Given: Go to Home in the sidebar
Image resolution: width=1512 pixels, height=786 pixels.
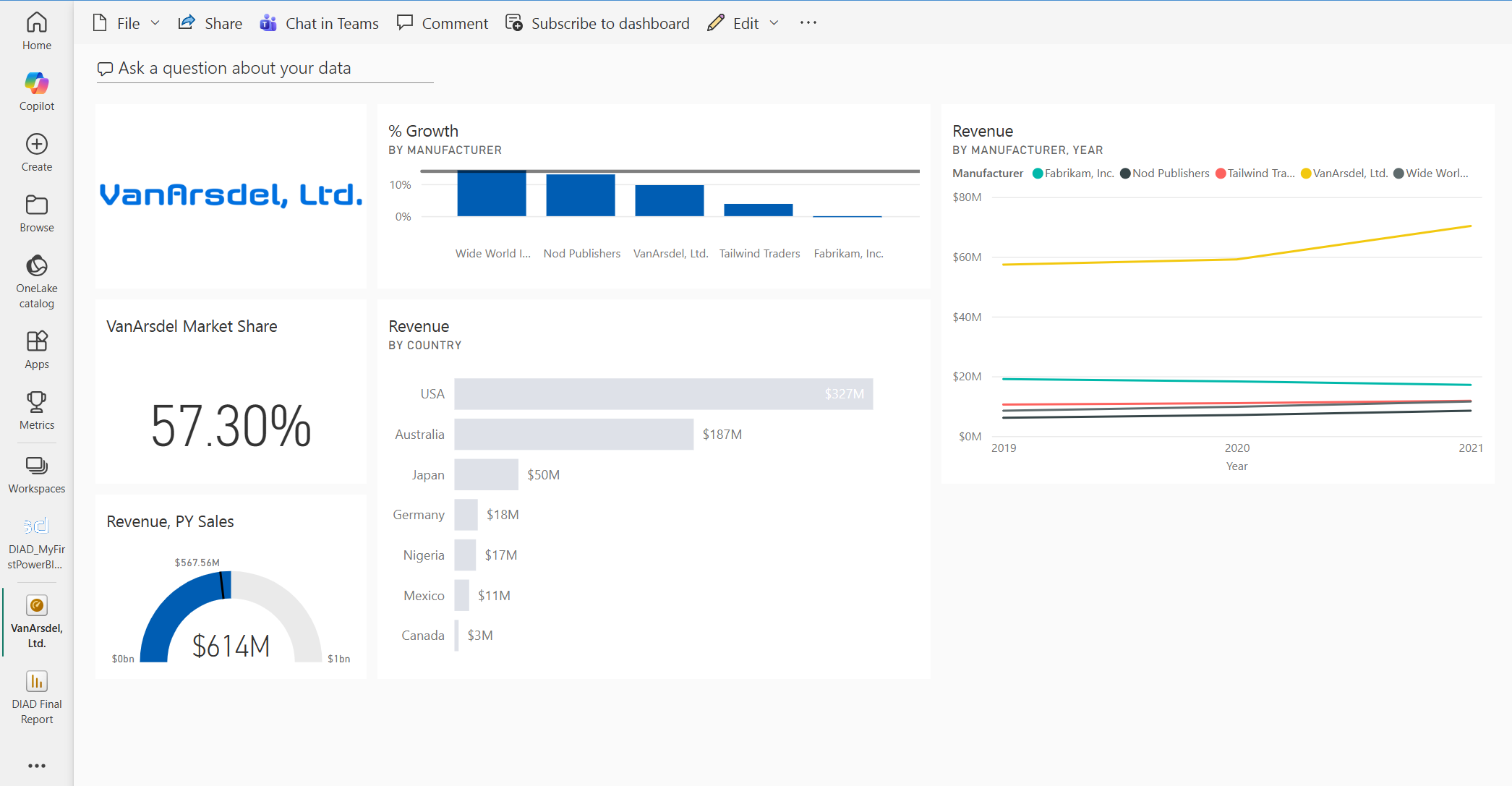Looking at the screenshot, I should point(36,23).
